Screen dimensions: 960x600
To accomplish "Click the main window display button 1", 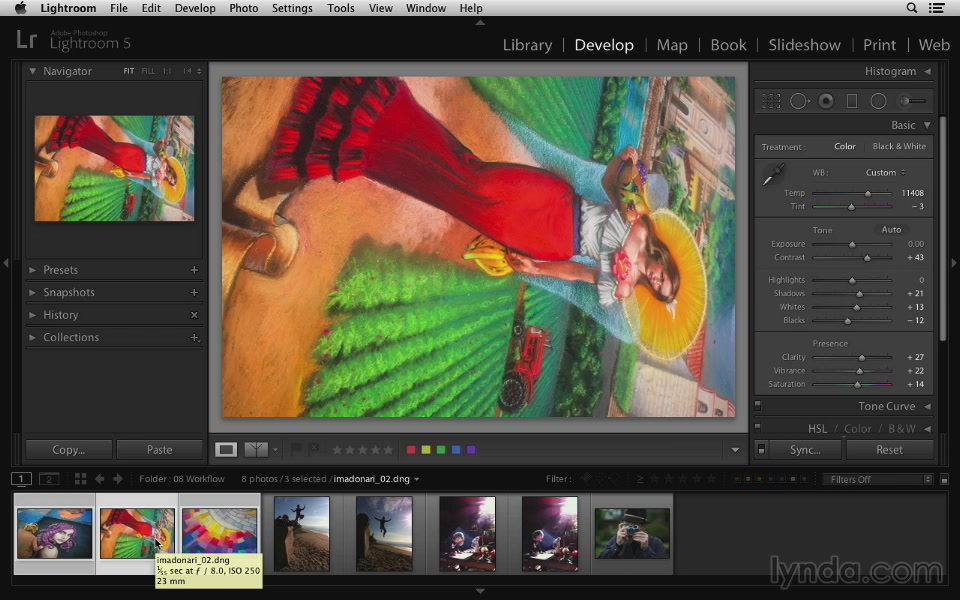I will [21, 479].
